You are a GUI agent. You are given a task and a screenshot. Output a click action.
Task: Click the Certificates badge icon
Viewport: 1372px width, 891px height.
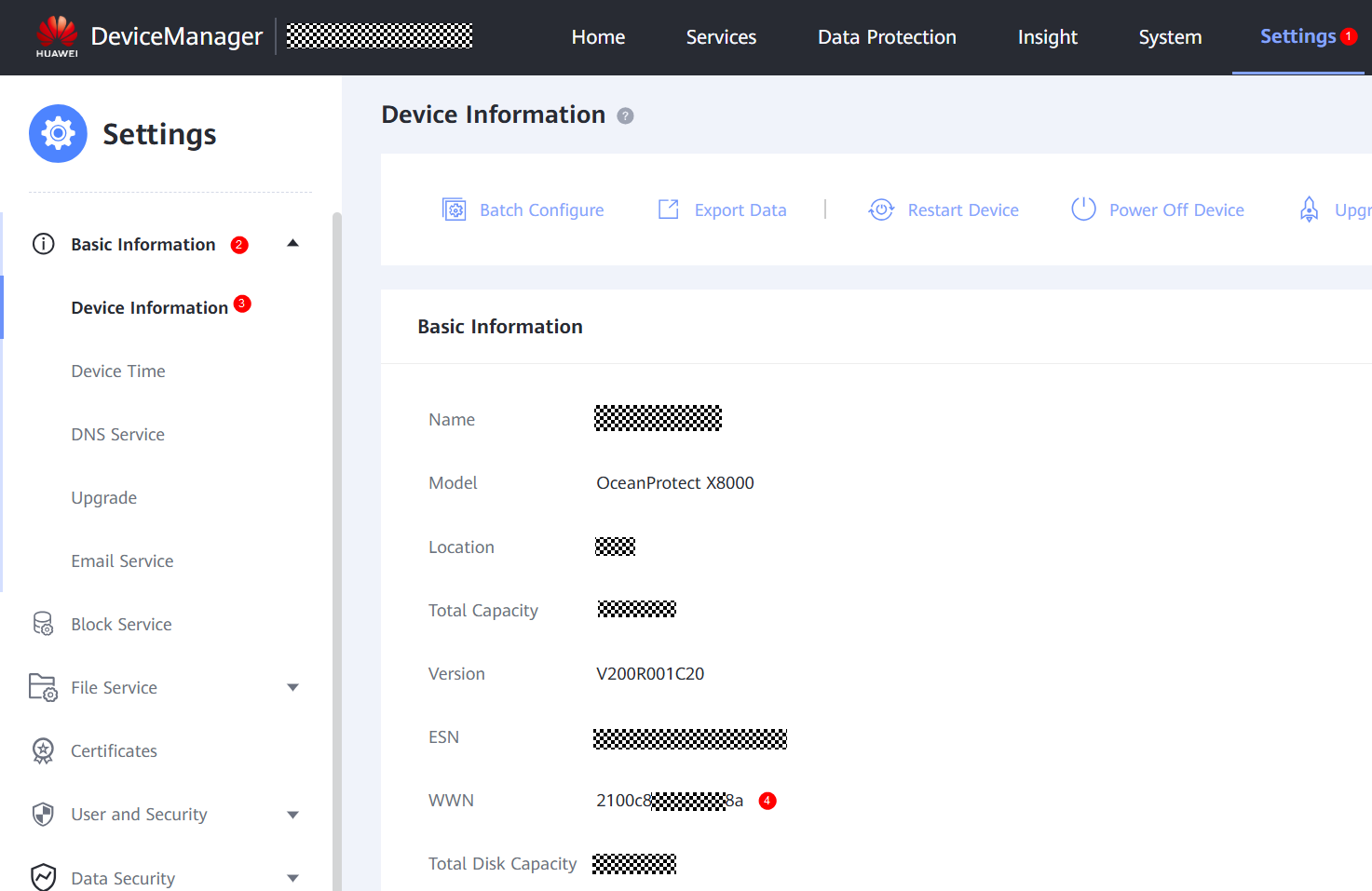point(43,750)
